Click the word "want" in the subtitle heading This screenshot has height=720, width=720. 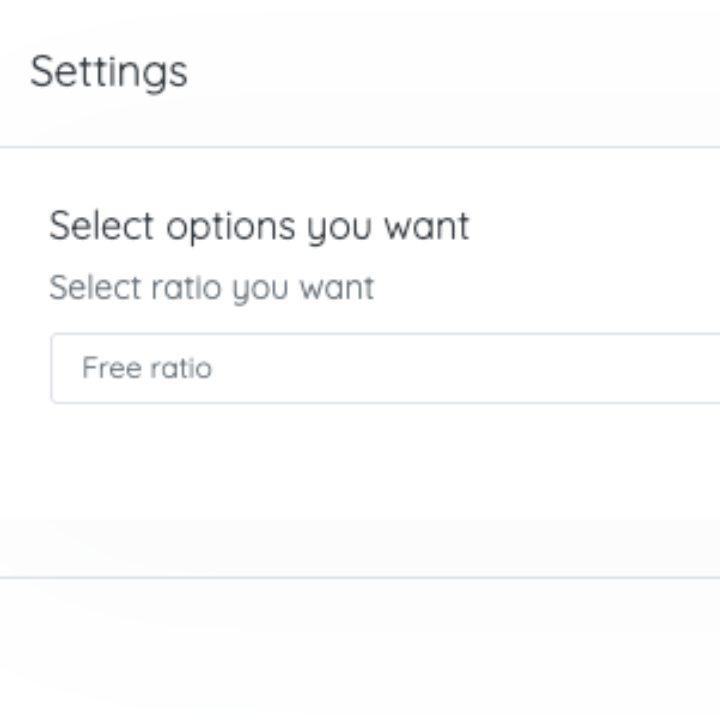(x=425, y=226)
